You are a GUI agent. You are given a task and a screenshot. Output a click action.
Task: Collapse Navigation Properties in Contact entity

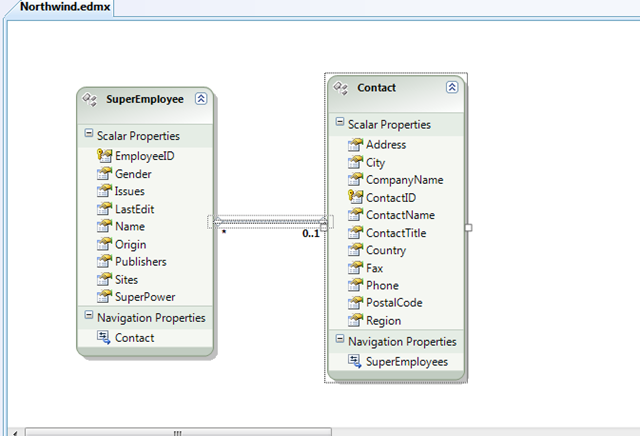[x=339, y=341]
